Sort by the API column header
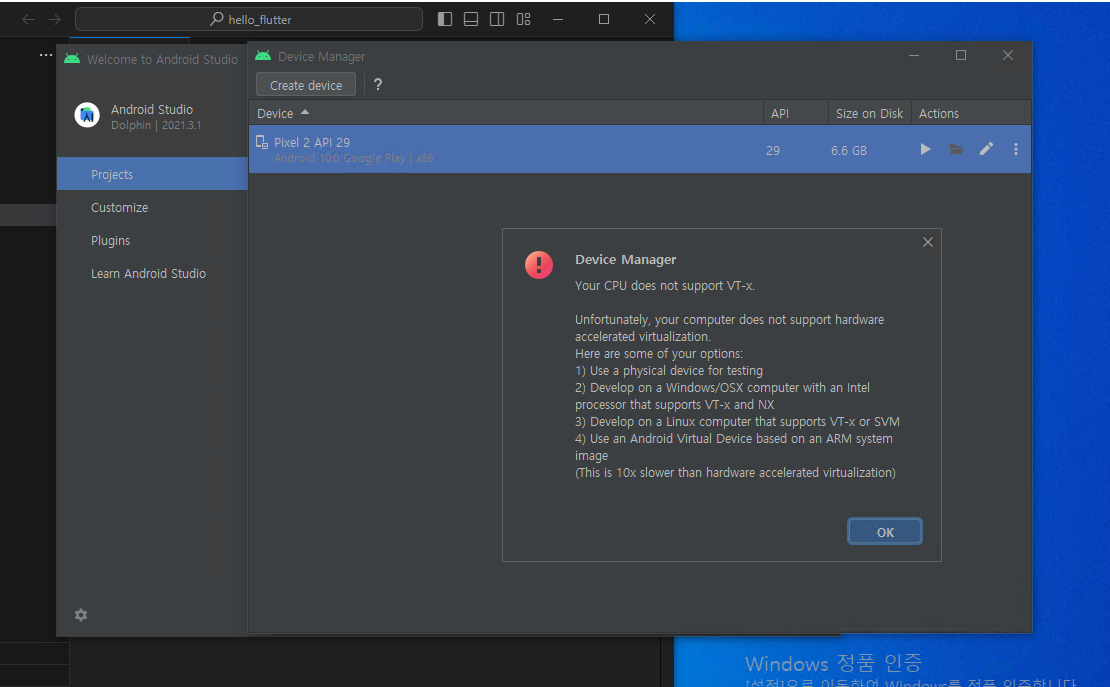The image size is (1110, 687). click(x=795, y=113)
